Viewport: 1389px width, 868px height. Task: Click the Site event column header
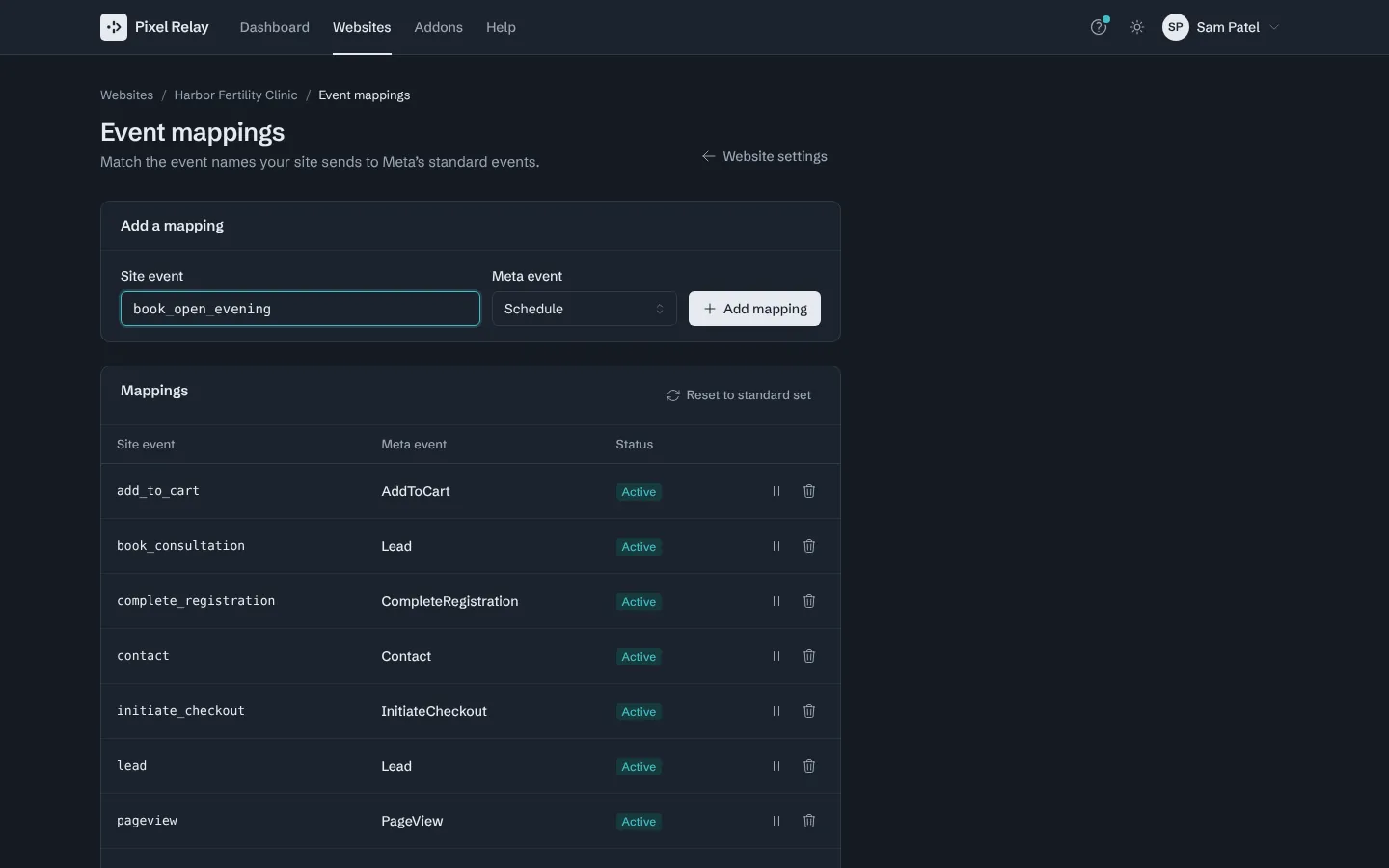click(146, 445)
